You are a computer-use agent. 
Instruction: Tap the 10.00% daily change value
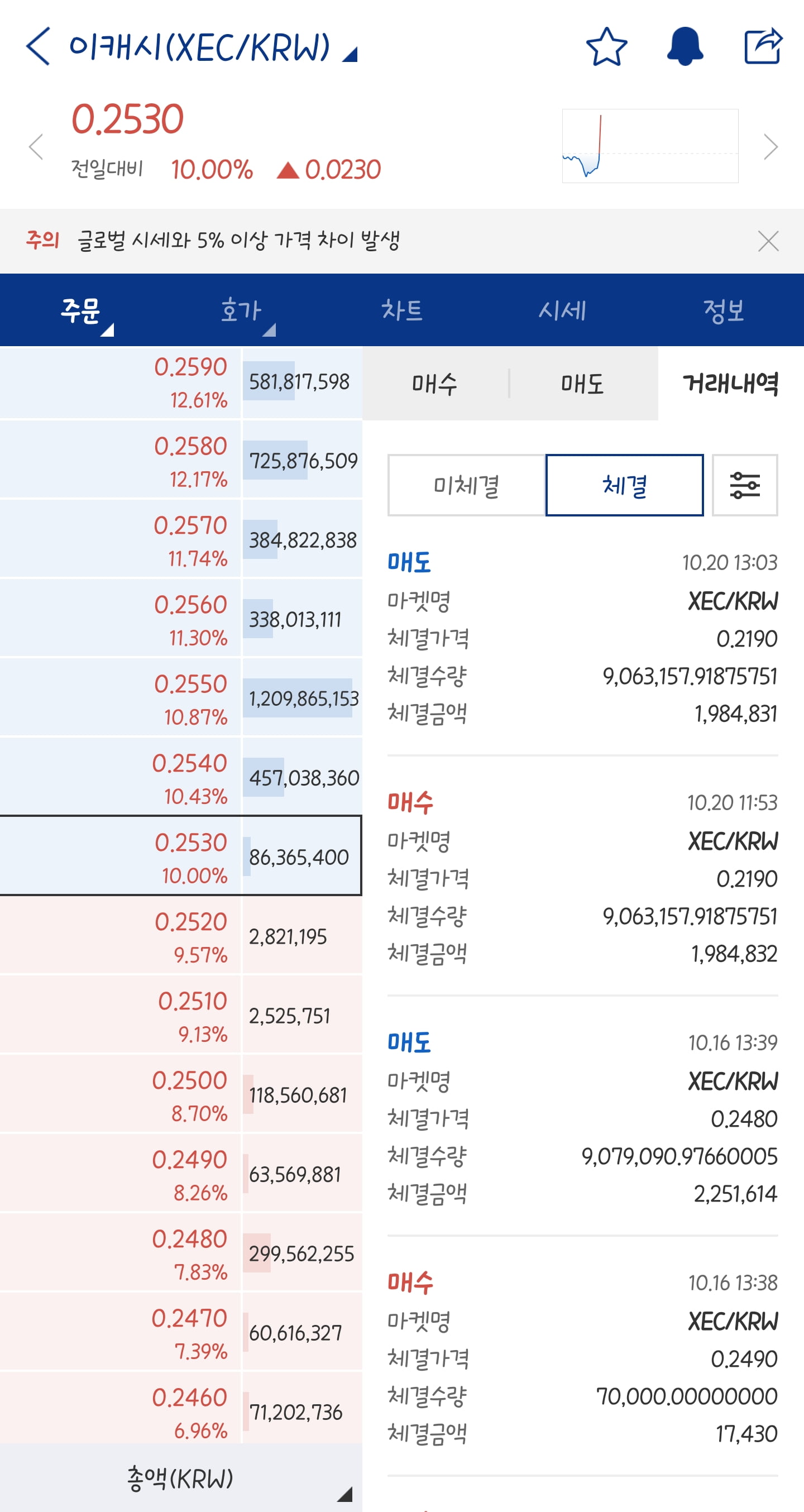[212, 170]
